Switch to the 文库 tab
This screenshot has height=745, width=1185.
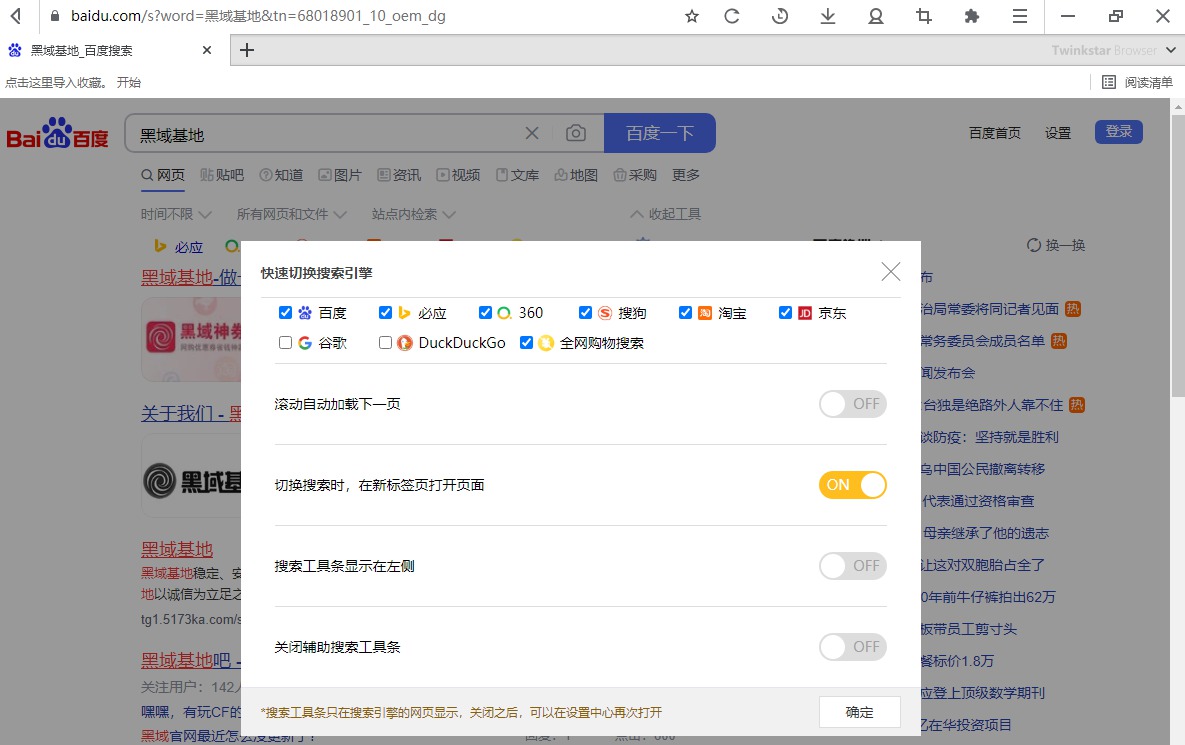(x=518, y=175)
